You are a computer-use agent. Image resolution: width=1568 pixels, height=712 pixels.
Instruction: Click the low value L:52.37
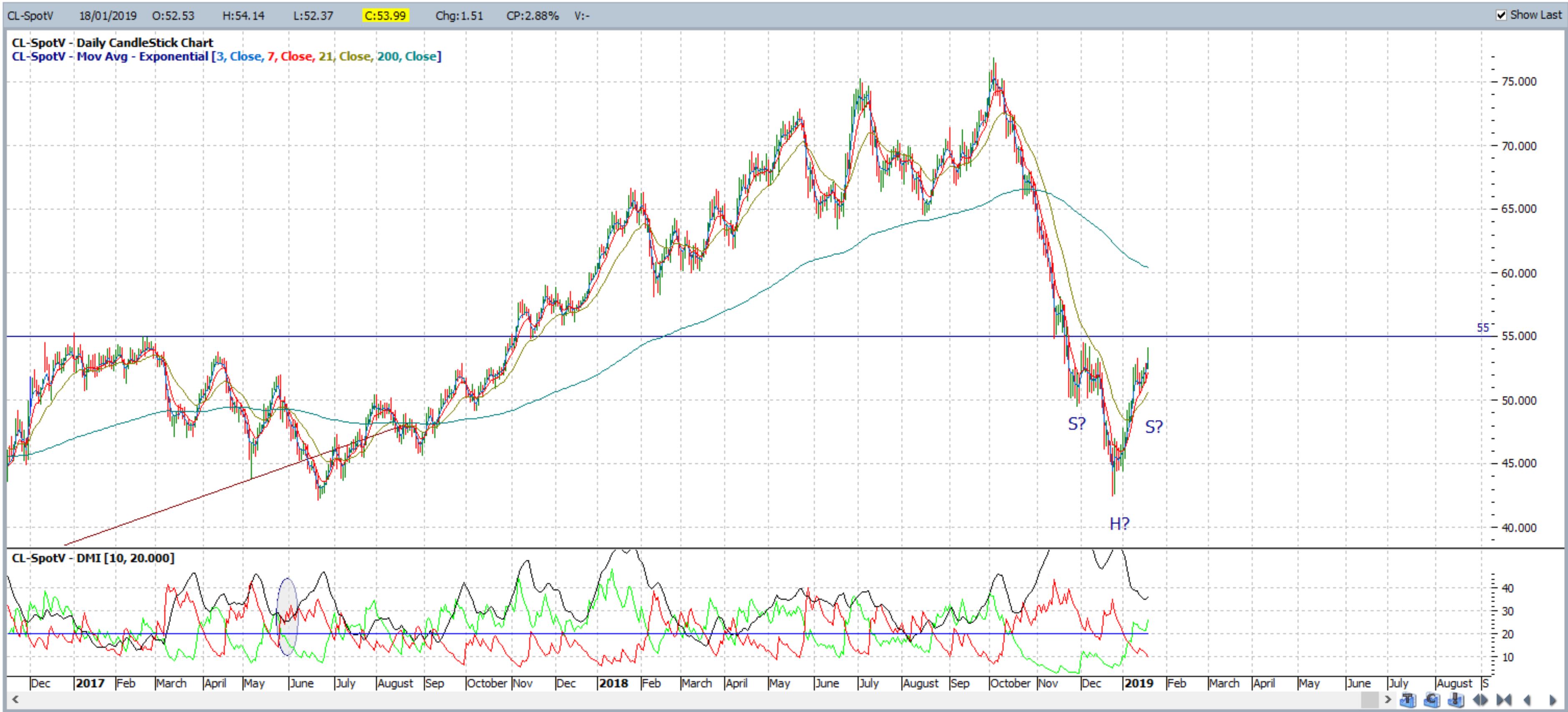tap(313, 16)
